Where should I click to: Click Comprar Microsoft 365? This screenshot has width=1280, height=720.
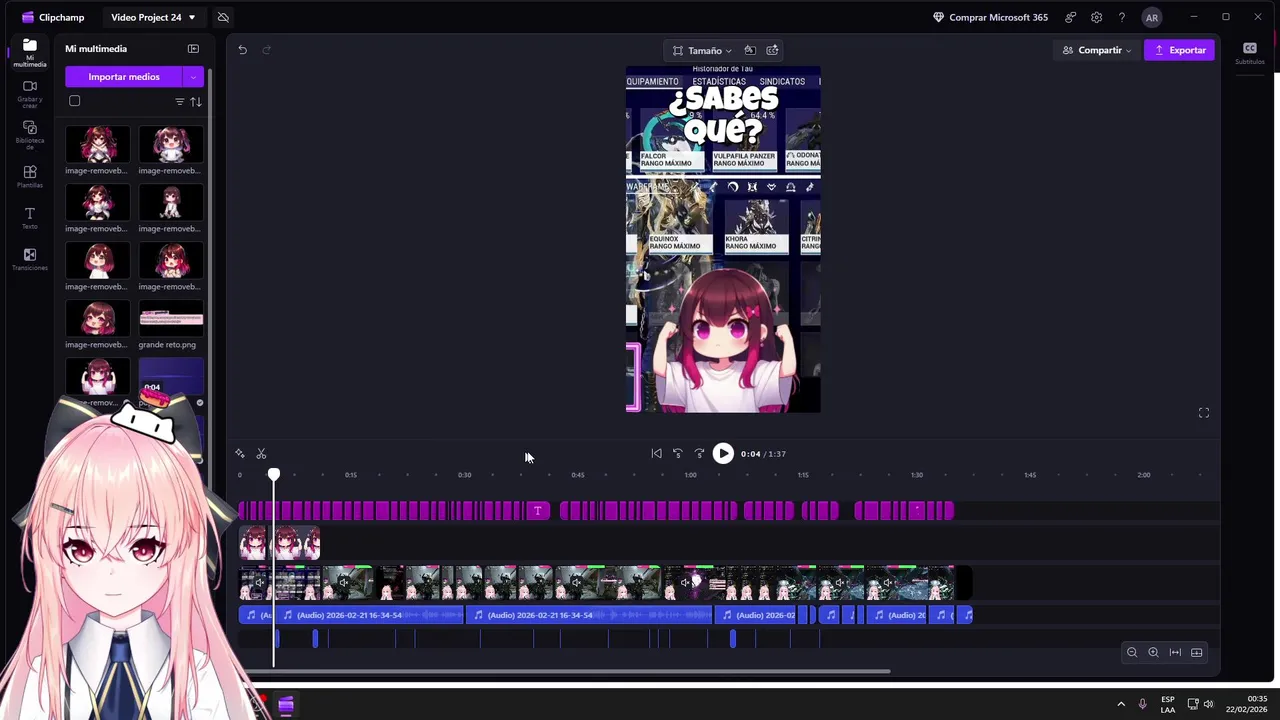coord(990,17)
